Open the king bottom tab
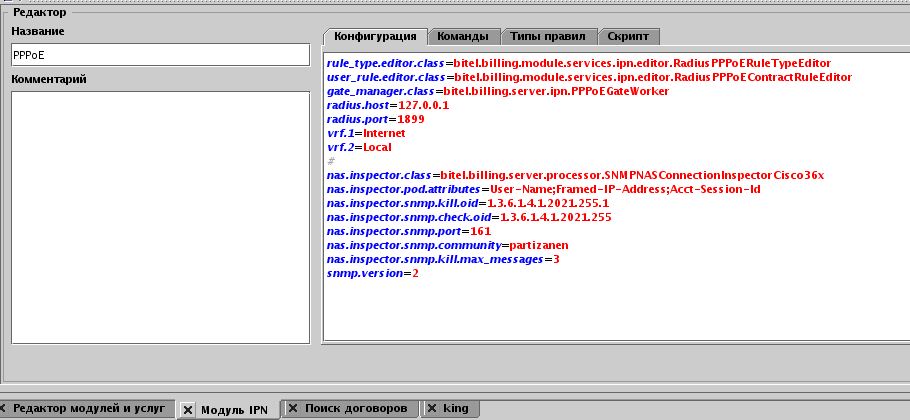The height and width of the screenshot is (420, 910). pos(456,409)
